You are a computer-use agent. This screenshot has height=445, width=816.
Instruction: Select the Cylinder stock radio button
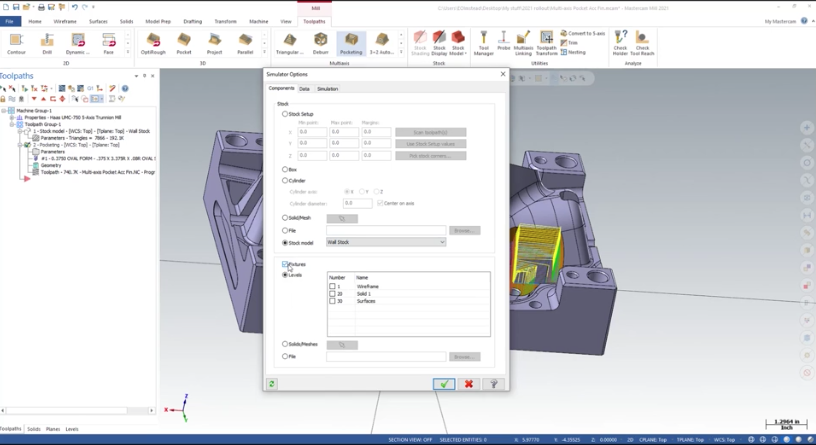pos(285,181)
